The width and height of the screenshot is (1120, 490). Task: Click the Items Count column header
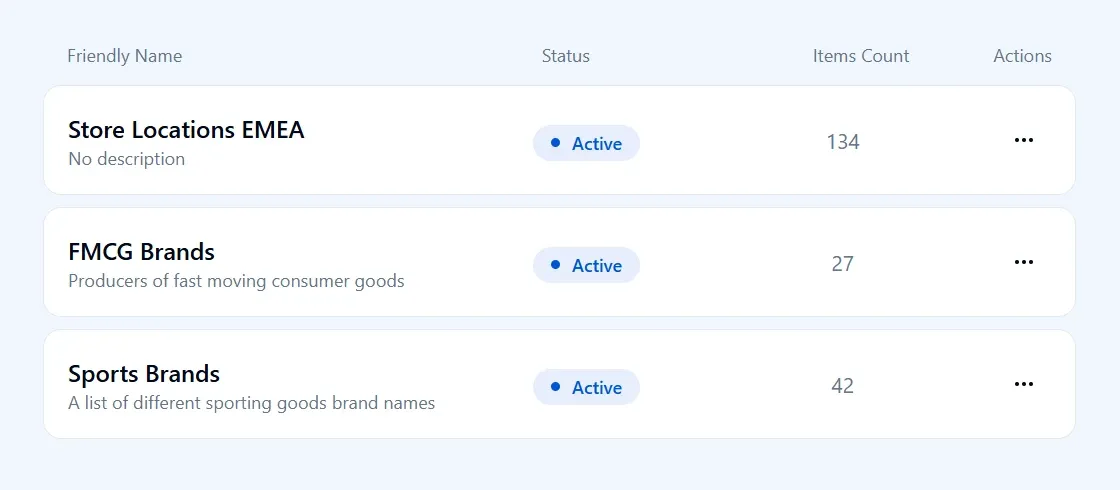pos(861,56)
